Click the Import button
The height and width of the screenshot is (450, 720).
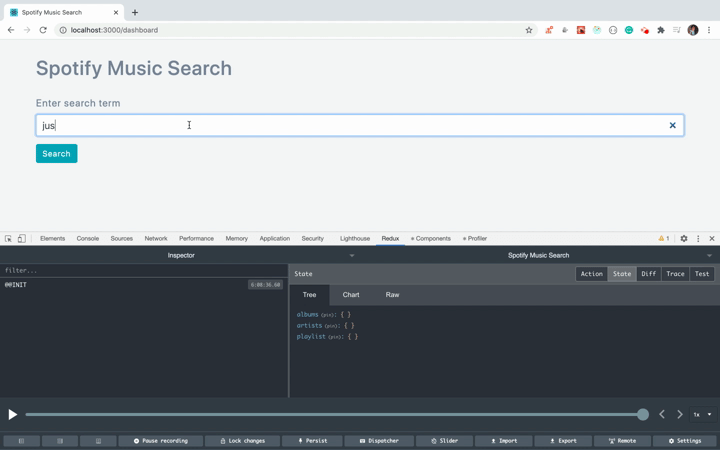[503, 441]
